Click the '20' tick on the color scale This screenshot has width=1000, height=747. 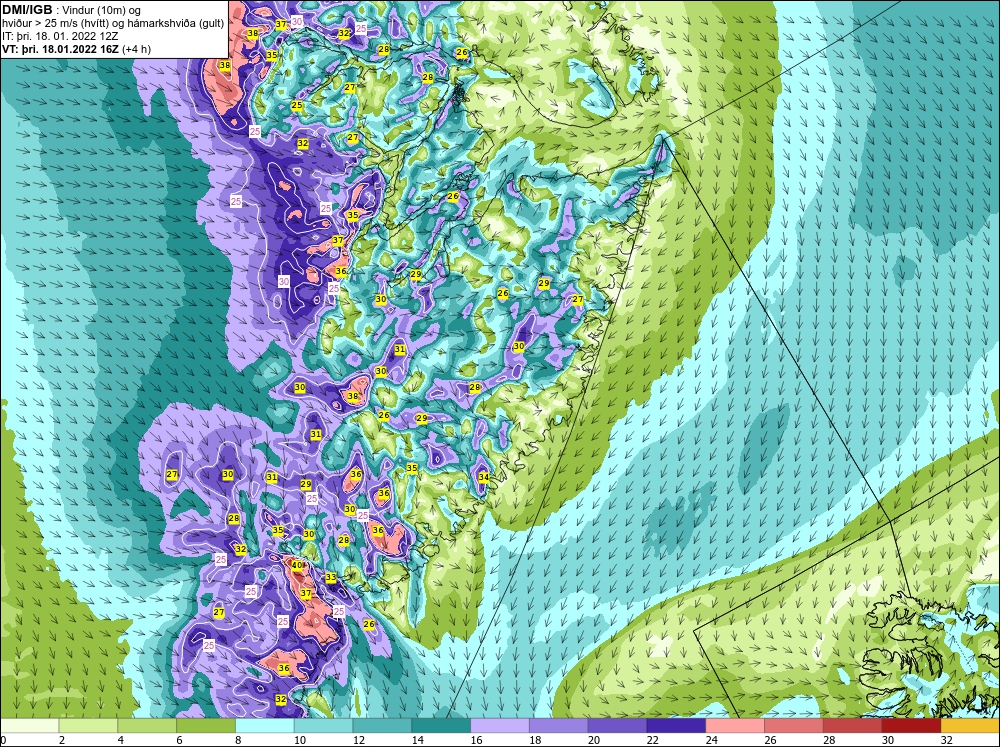tap(594, 740)
